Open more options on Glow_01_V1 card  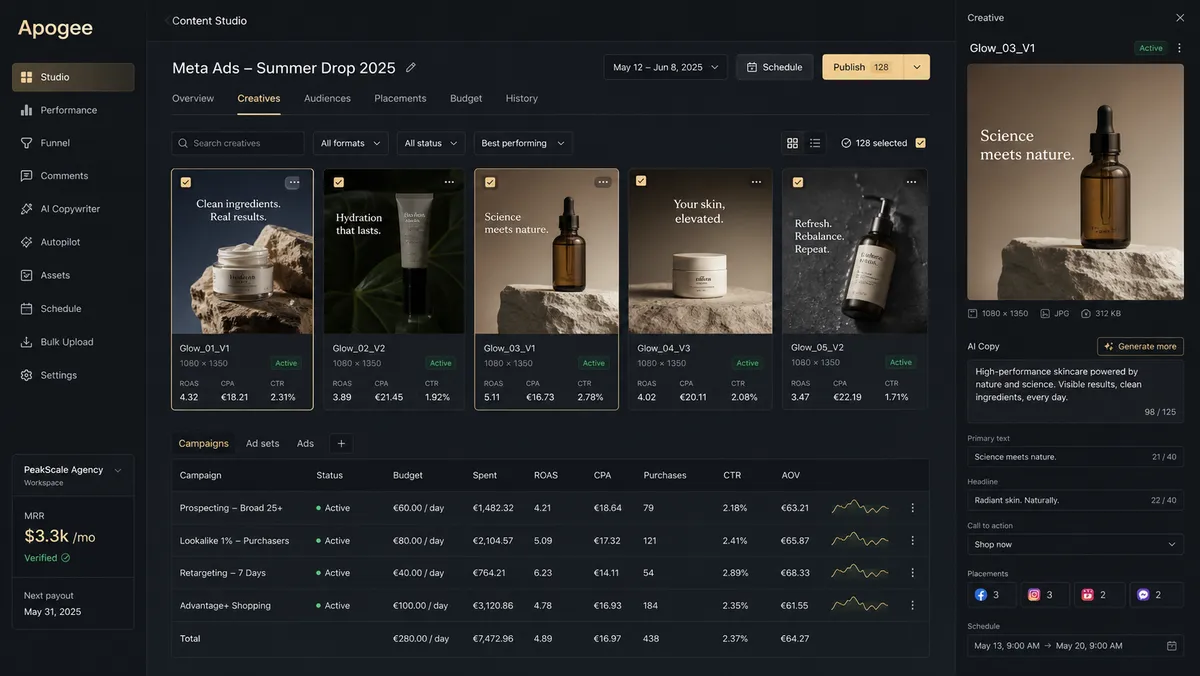pos(293,182)
